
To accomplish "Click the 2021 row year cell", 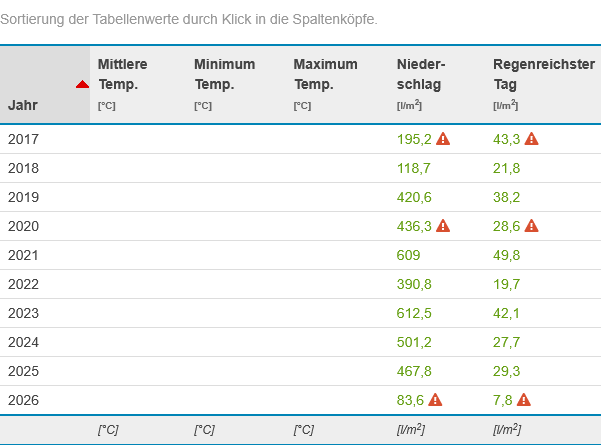I will (x=23, y=255).
